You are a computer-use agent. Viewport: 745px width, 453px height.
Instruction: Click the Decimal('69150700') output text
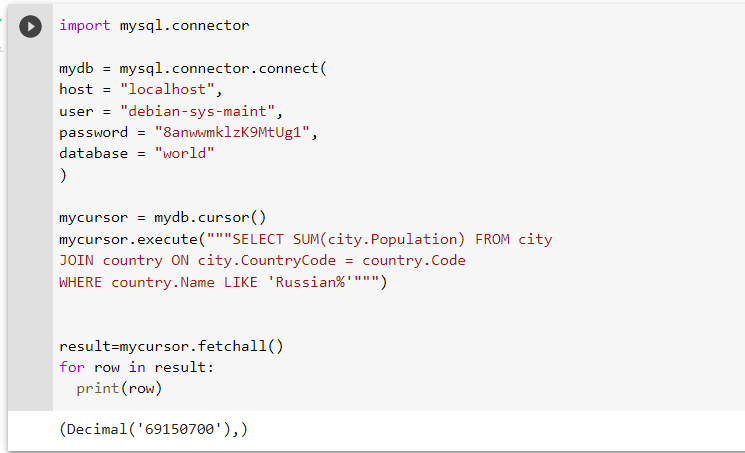pyautogui.click(x=153, y=429)
